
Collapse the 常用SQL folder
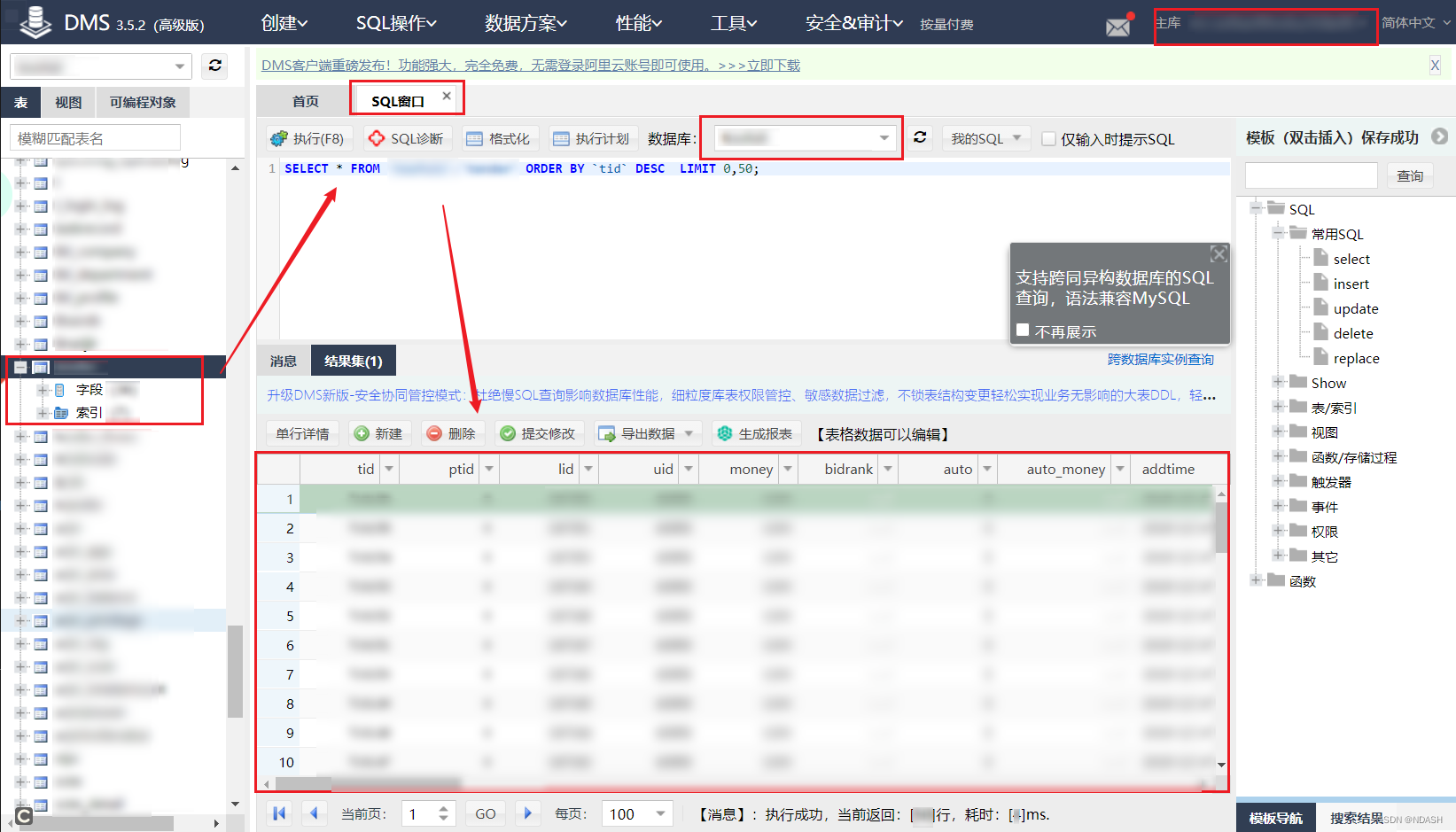coord(1278,233)
